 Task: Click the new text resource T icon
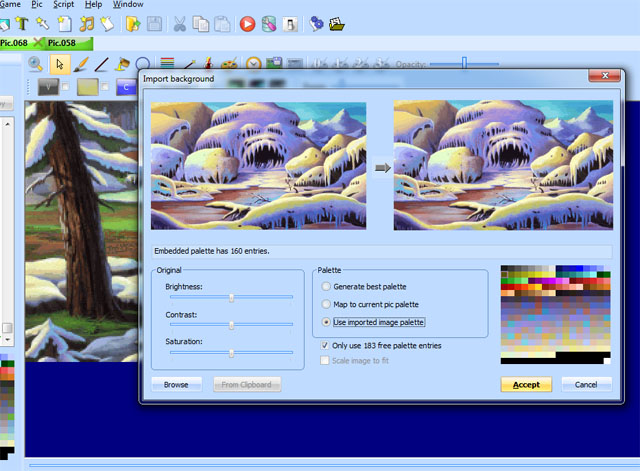tap(22, 24)
